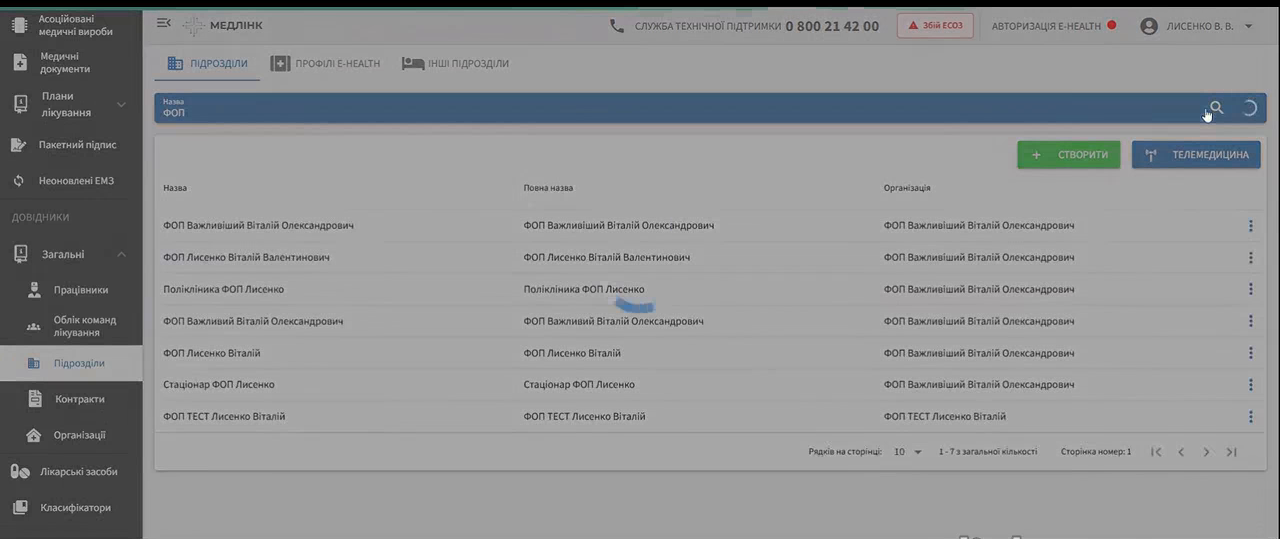Collapse the sidebar with hamburger menu icon
Image resolution: width=1280 pixels, height=539 pixels.
pos(164,23)
